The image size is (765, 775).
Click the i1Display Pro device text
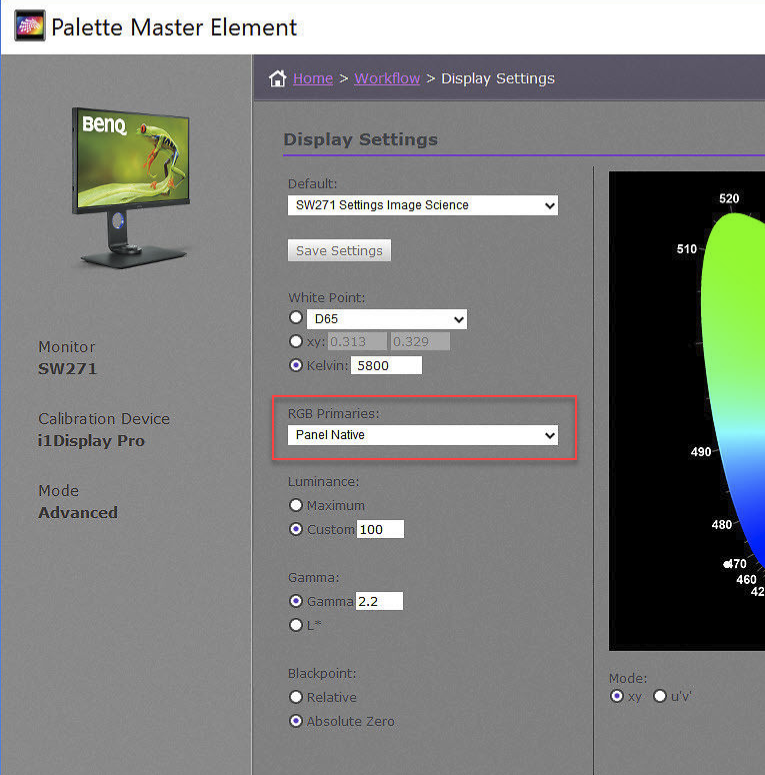point(91,440)
